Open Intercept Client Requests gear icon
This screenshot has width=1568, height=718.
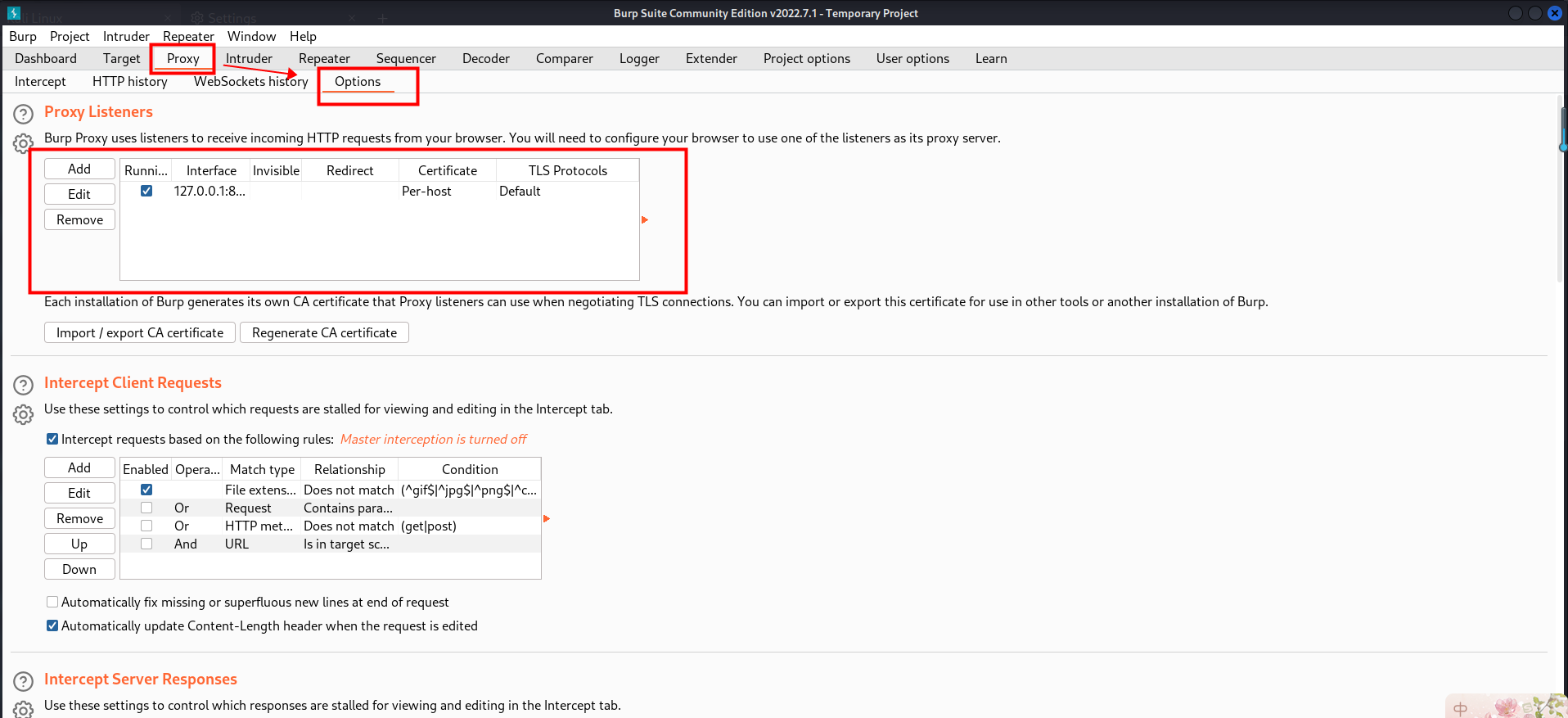click(x=24, y=414)
